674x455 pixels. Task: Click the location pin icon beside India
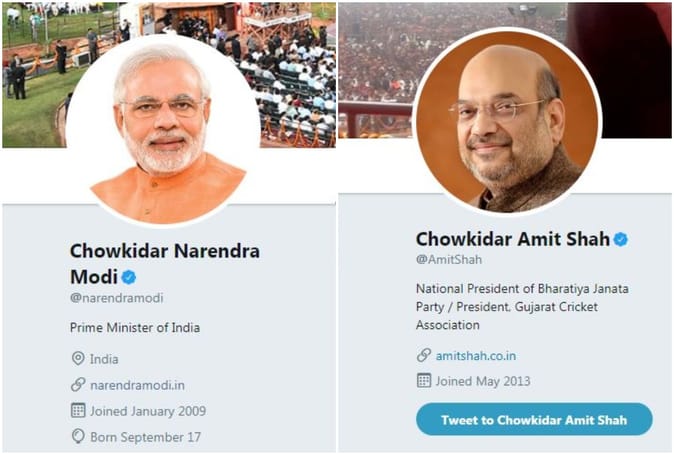(78, 358)
